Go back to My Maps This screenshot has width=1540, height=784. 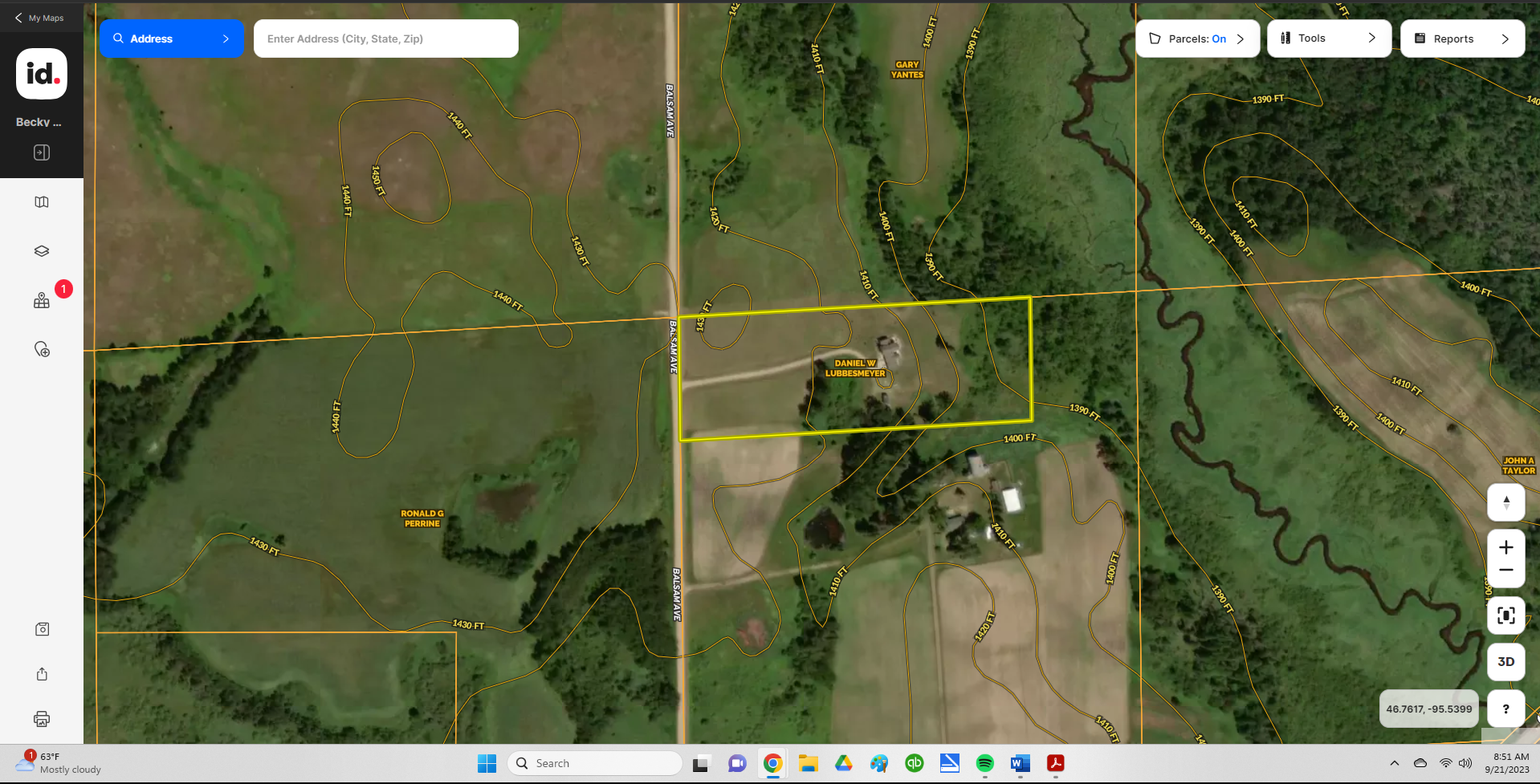(x=40, y=18)
